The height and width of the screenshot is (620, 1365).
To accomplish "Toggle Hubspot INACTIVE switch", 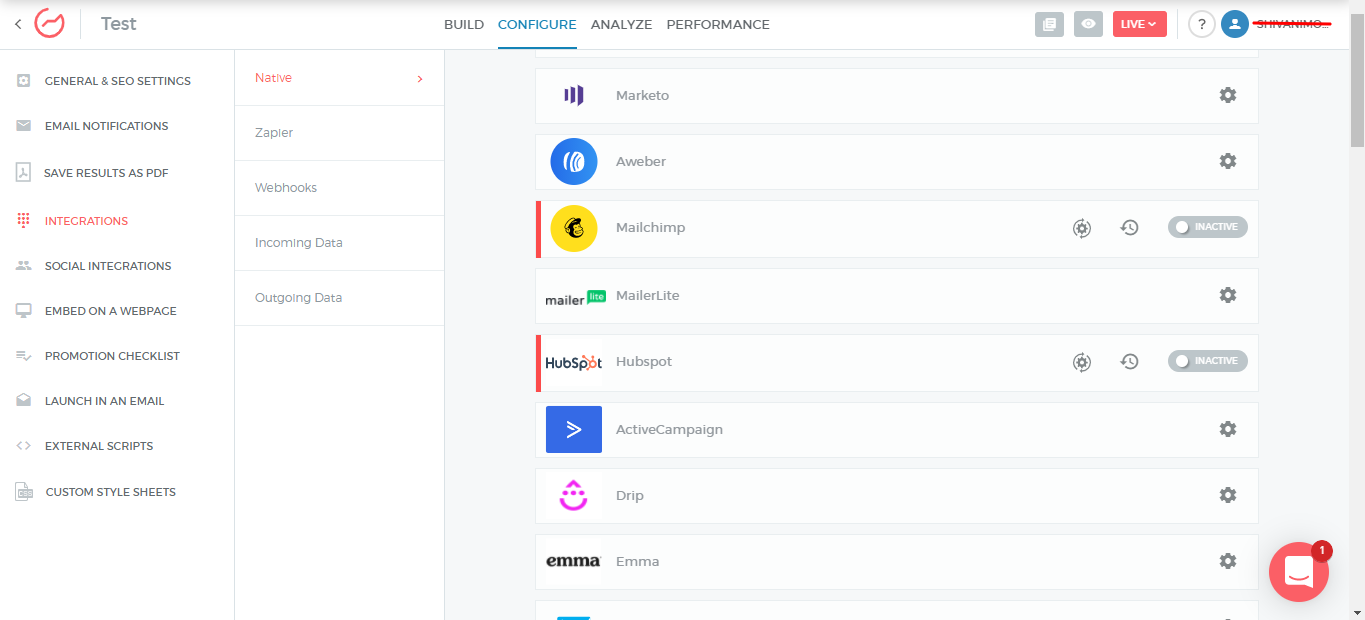I will tap(1208, 361).
